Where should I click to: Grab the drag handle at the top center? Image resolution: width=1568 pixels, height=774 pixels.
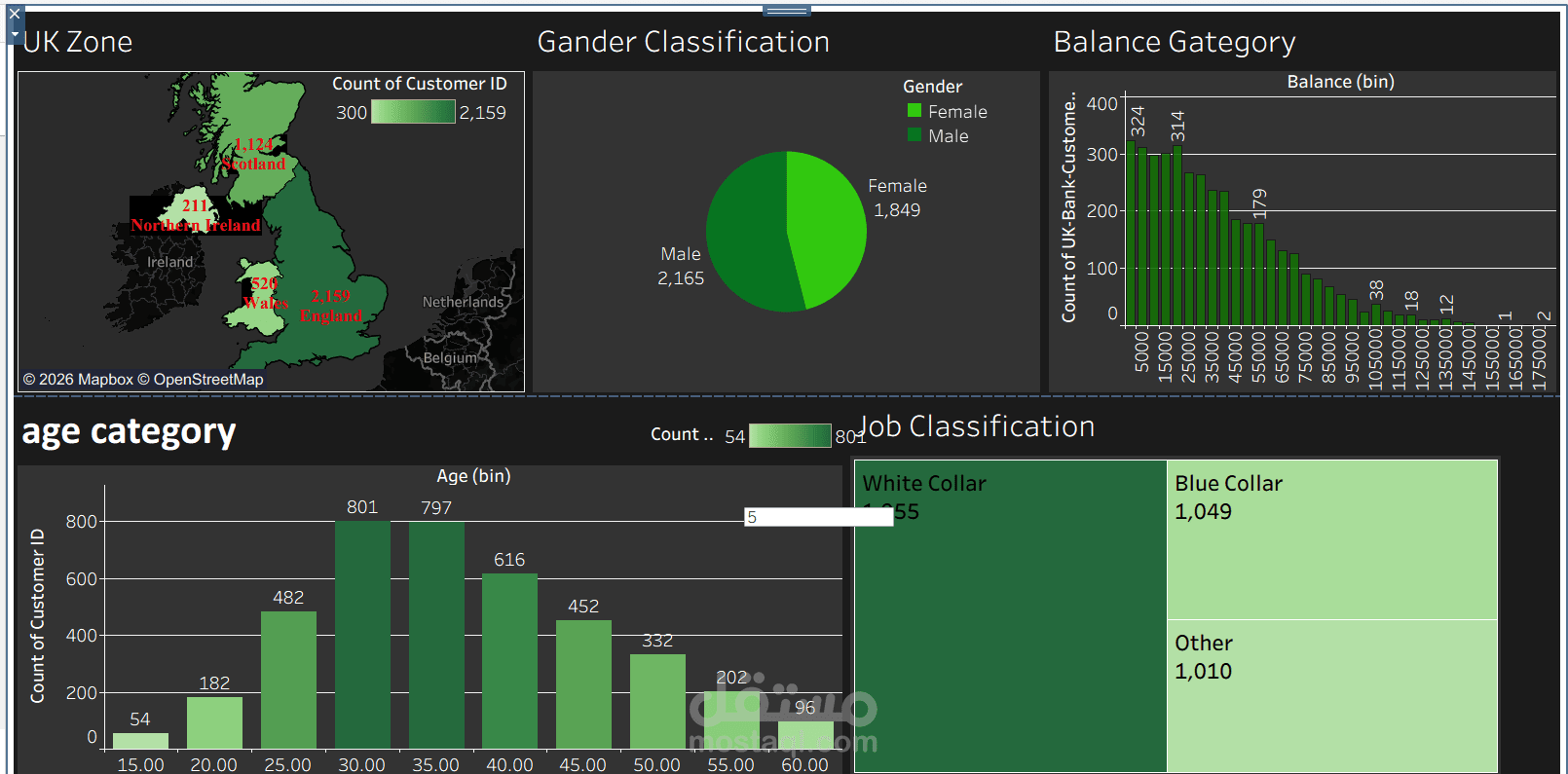(787, 11)
